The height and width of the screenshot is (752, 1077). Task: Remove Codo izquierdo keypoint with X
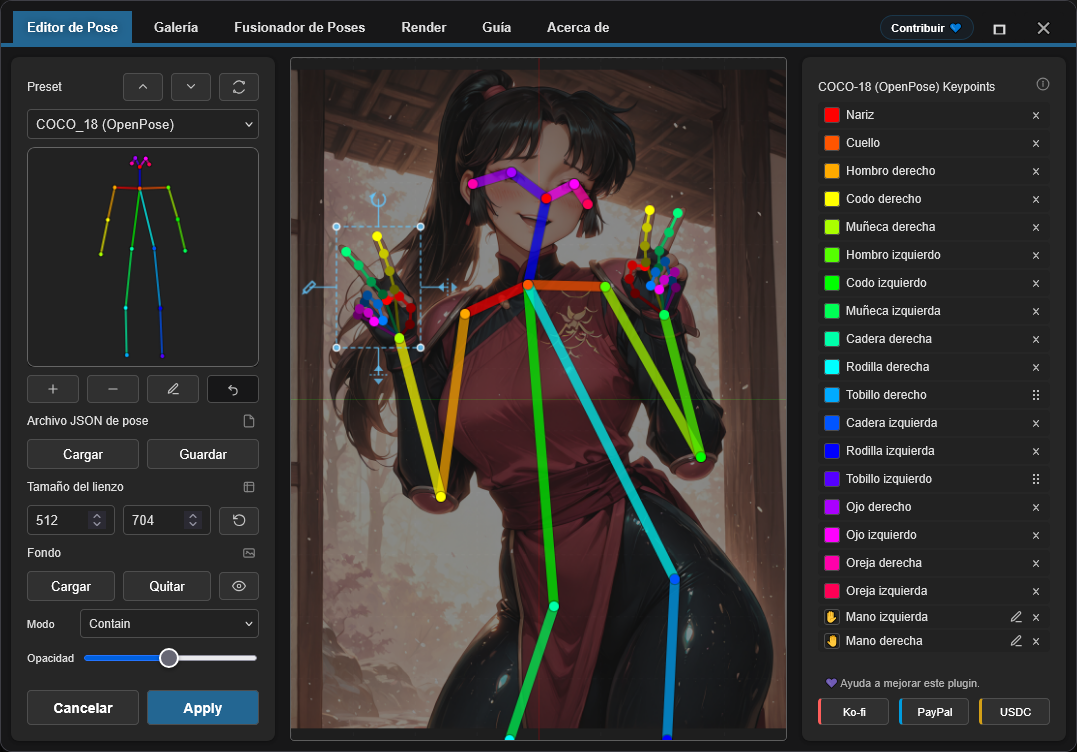point(1036,284)
